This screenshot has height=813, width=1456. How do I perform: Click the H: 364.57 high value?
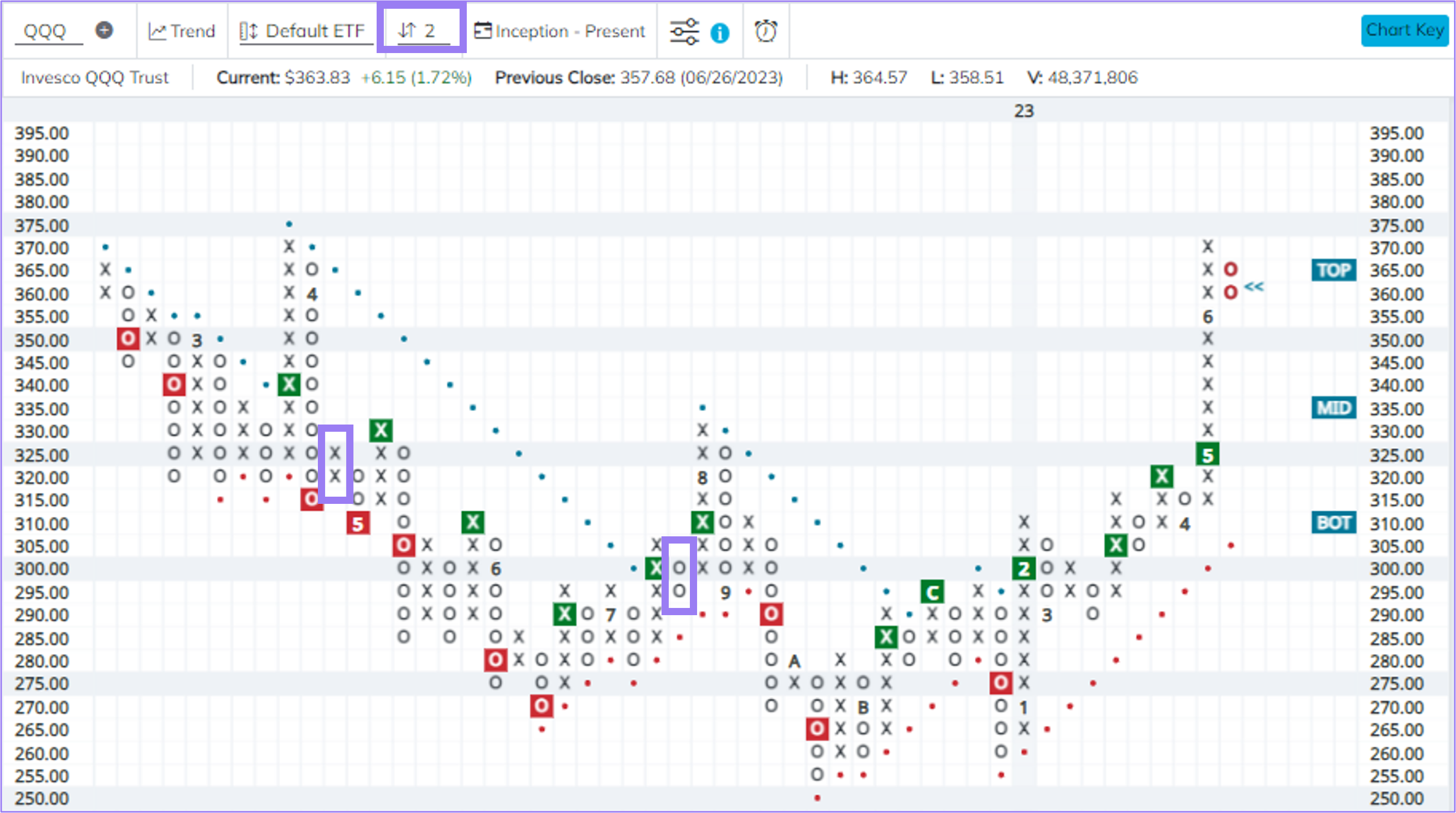[x=869, y=77]
